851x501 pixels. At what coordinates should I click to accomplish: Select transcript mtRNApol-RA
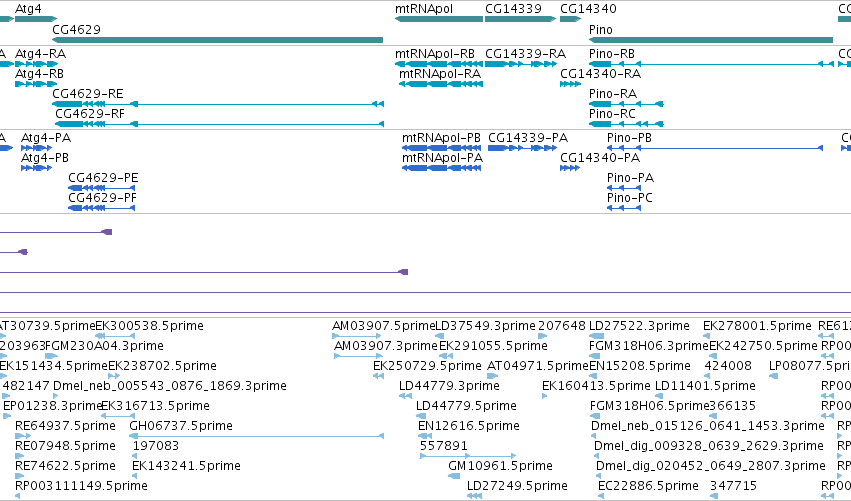440,74
